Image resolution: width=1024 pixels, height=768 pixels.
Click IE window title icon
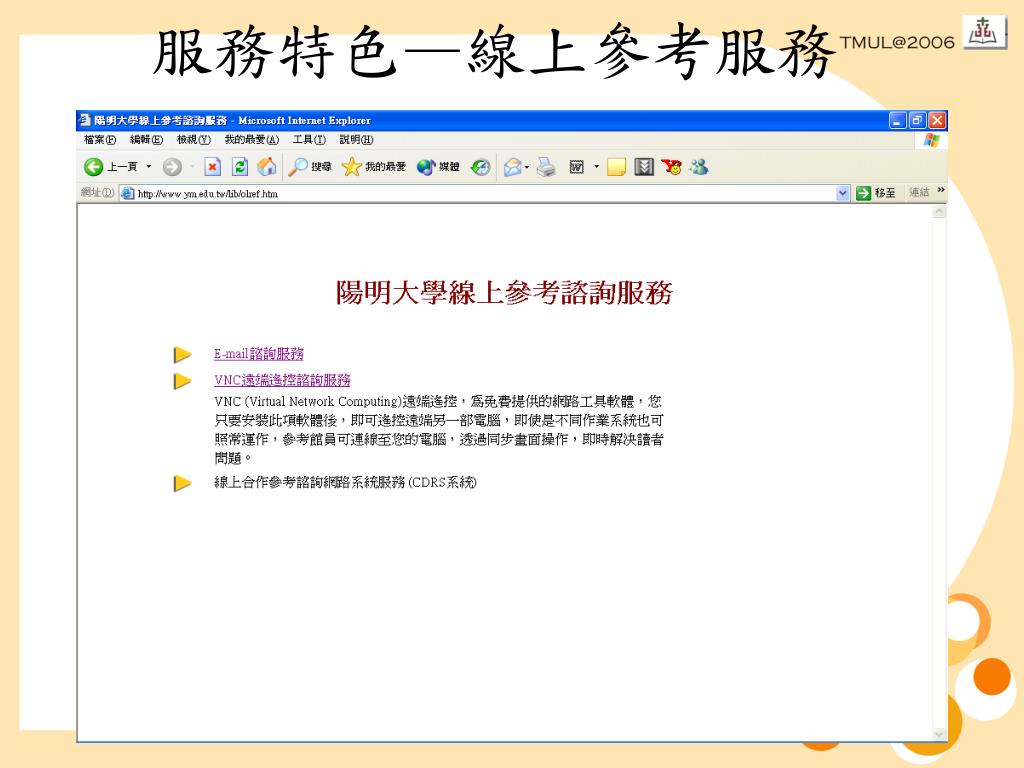point(84,120)
